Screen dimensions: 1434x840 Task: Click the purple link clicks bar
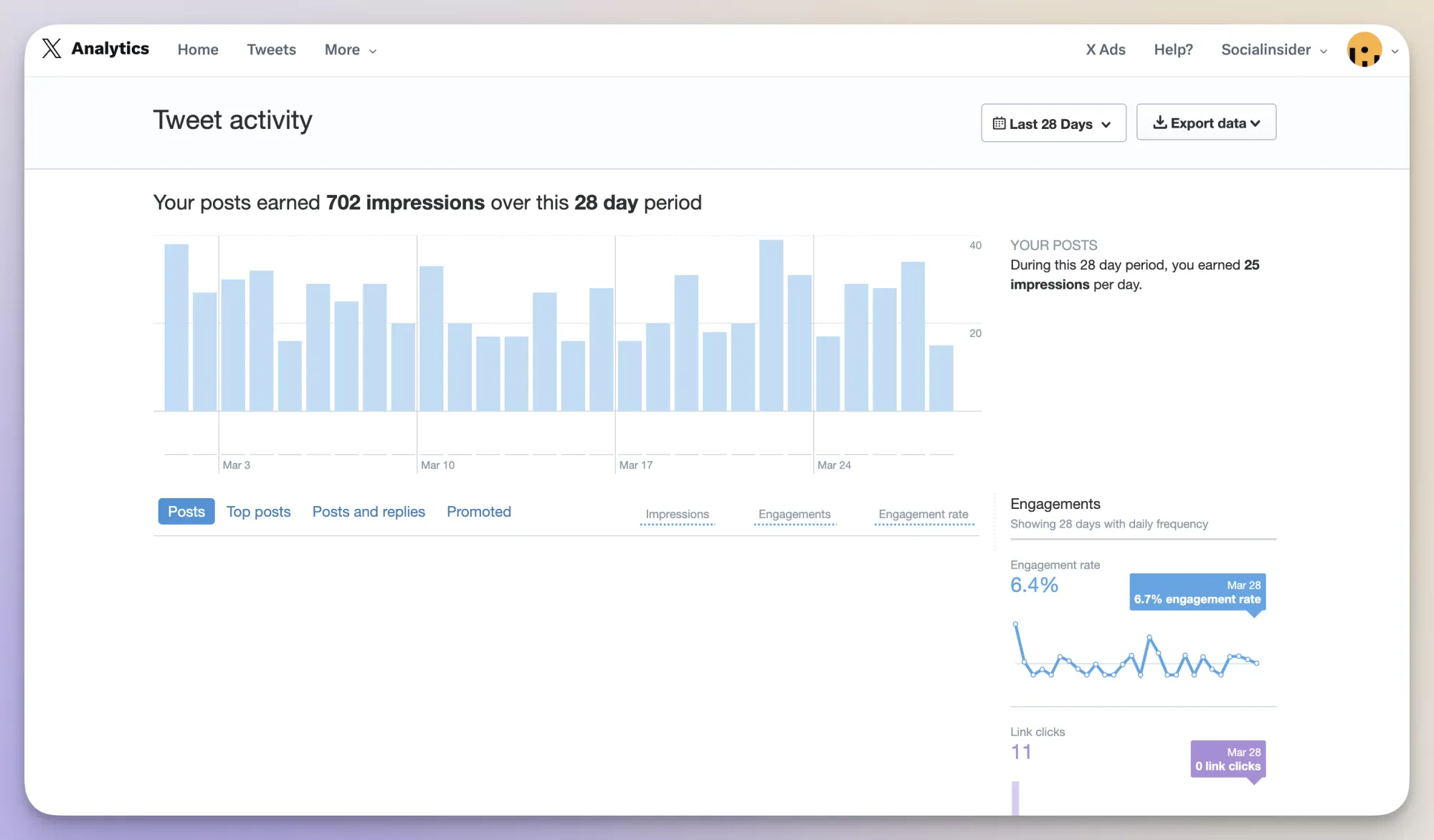click(1015, 798)
